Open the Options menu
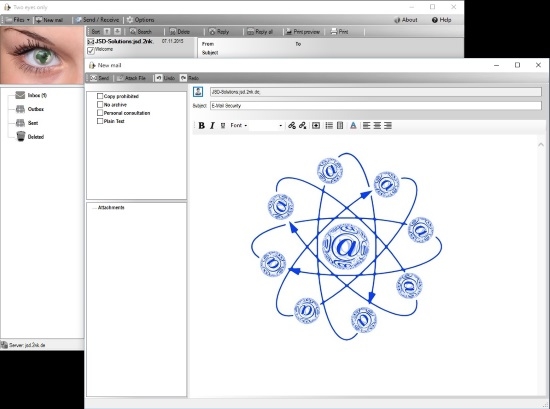Viewport: 550px width, 409px height. point(140,20)
